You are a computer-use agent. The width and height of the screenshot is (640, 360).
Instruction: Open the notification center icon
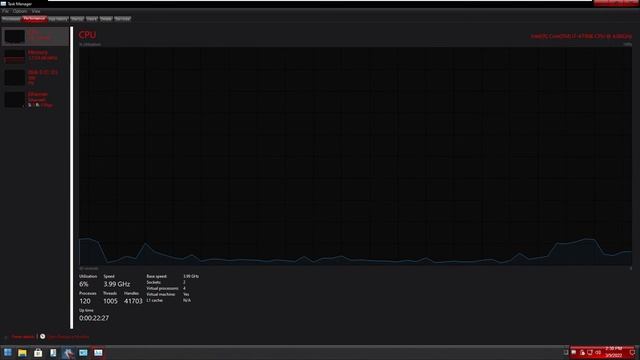click(x=632, y=352)
